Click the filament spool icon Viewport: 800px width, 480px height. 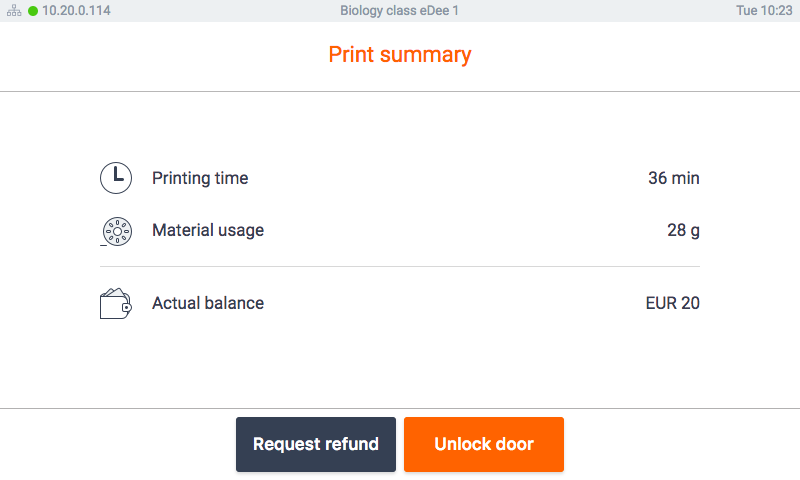[x=116, y=231]
